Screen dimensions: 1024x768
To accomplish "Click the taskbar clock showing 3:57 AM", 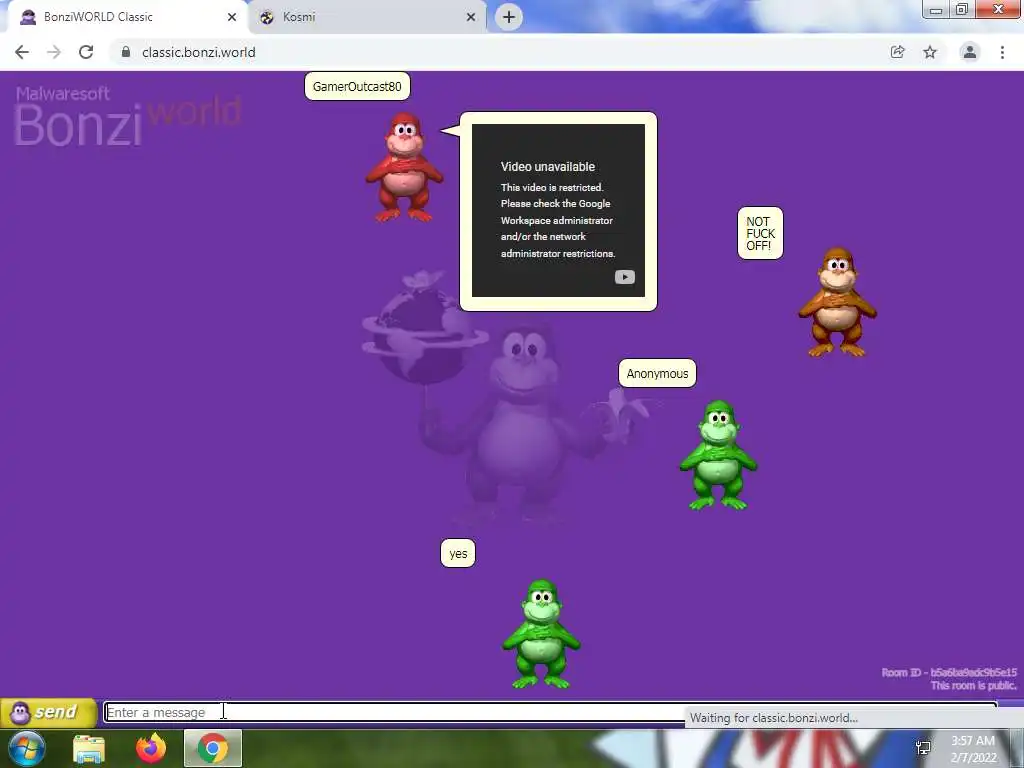I will coord(973,749).
